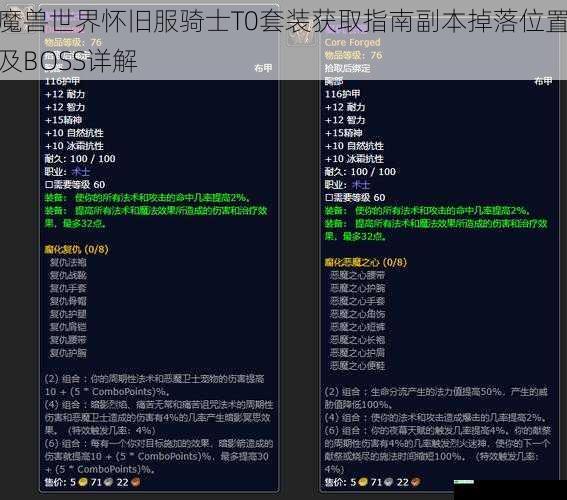Viewport: 567px width, 500px height.
Task: Click '售价: 5' in the 魔化恶魔之心 tooltip
Action: pos(340,482)
